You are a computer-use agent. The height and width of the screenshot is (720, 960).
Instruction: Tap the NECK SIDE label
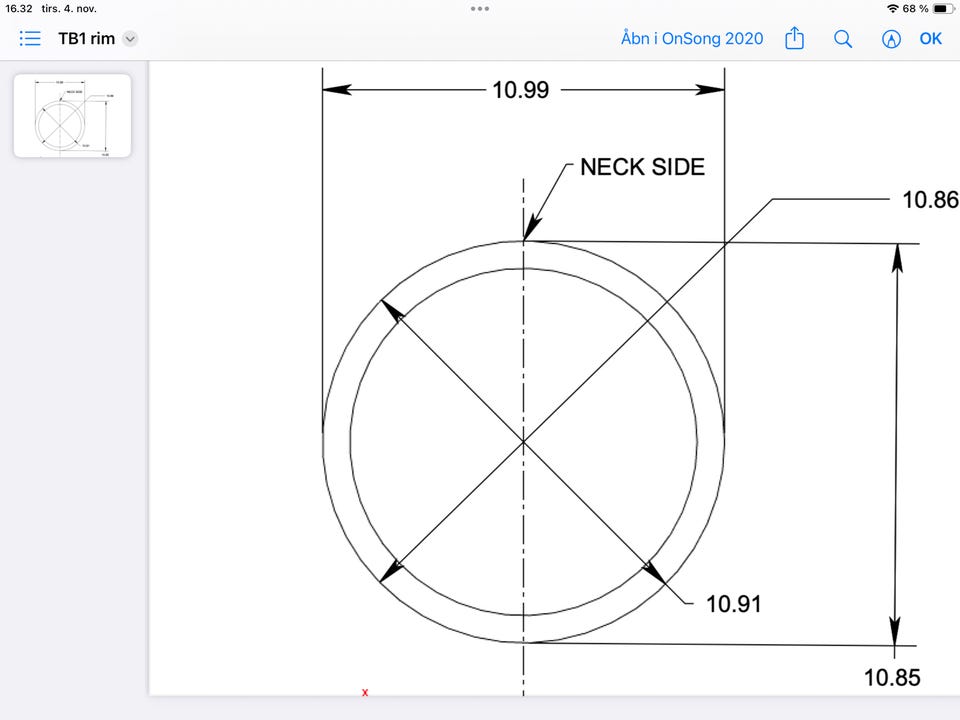tap(642, 167)
